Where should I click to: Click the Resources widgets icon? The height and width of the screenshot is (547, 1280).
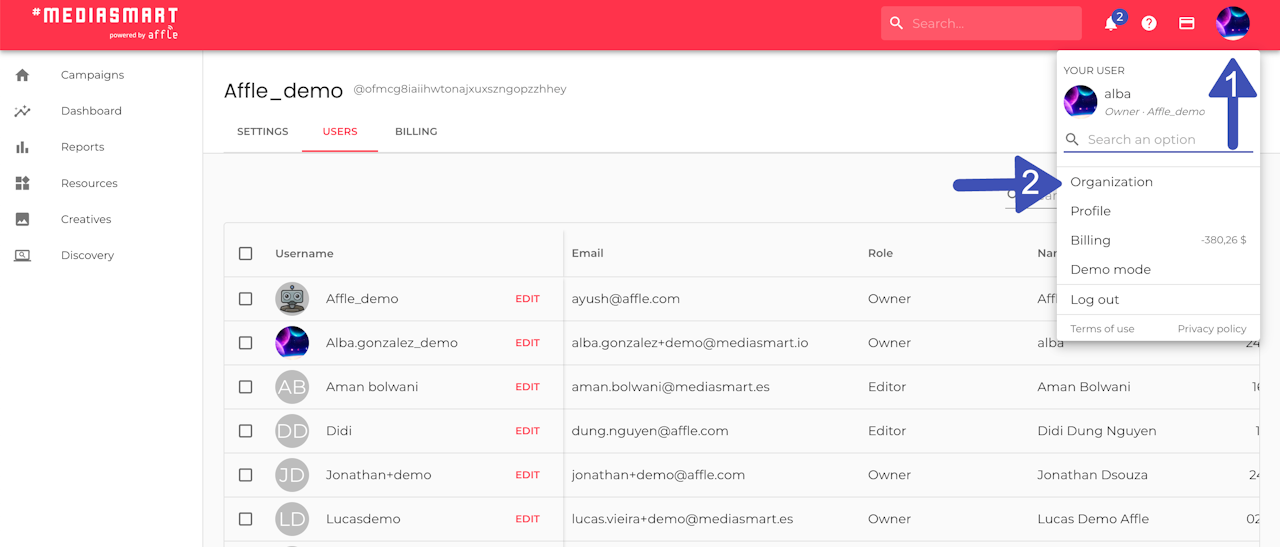[x=22, y=183]
